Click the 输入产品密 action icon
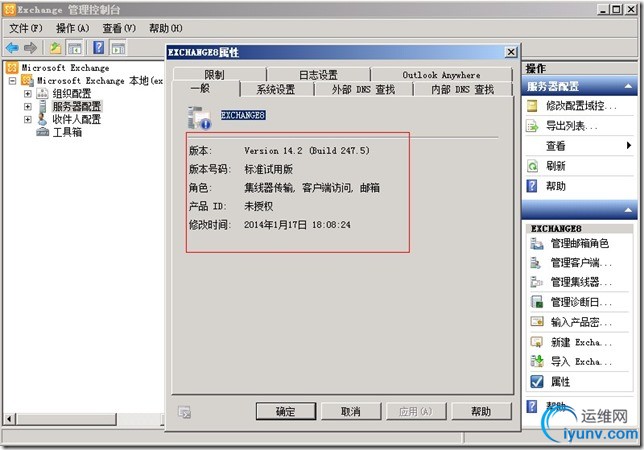Screen dimensions: 644x450 (537, 321)
